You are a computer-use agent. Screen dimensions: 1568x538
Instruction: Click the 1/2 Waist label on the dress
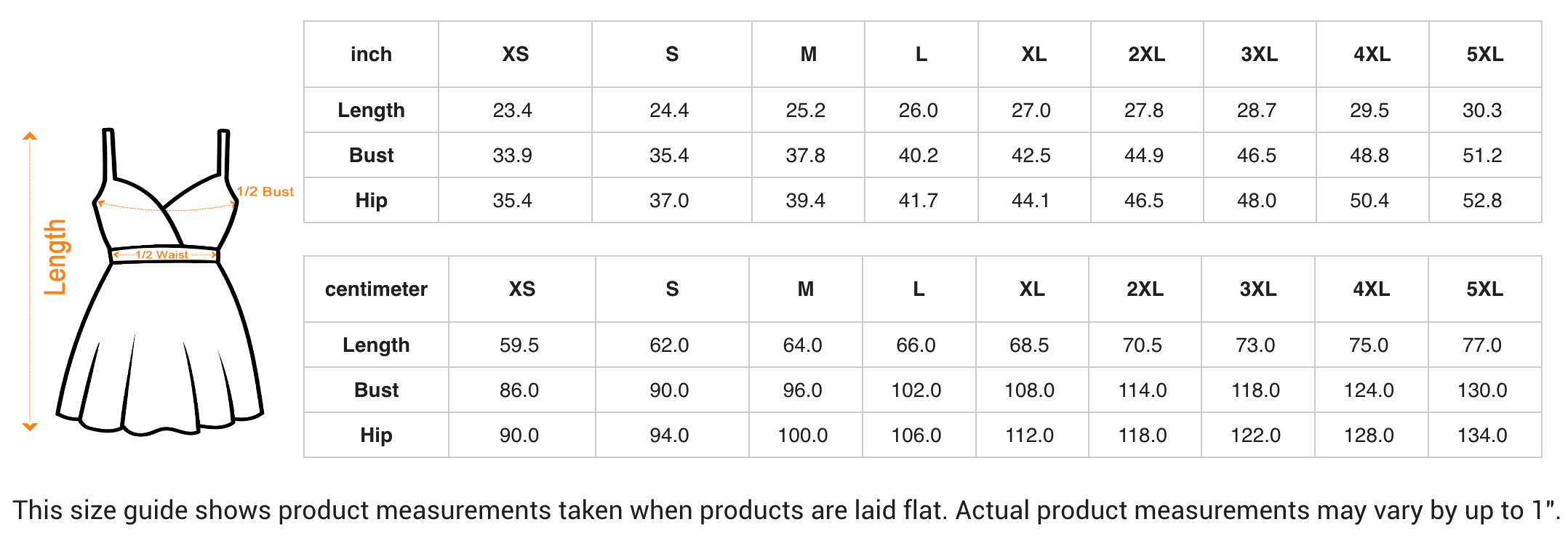point(162,254)
